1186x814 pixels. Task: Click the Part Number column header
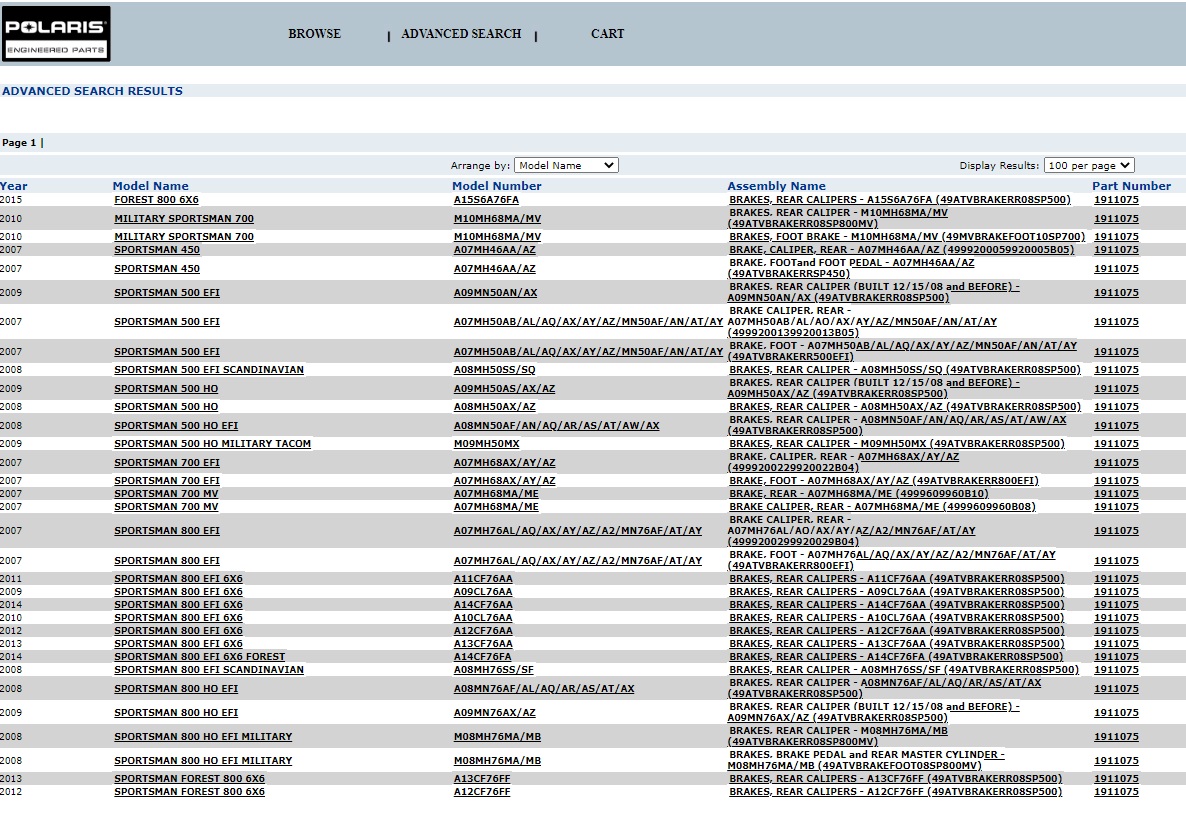click(x=1131, y=186)
